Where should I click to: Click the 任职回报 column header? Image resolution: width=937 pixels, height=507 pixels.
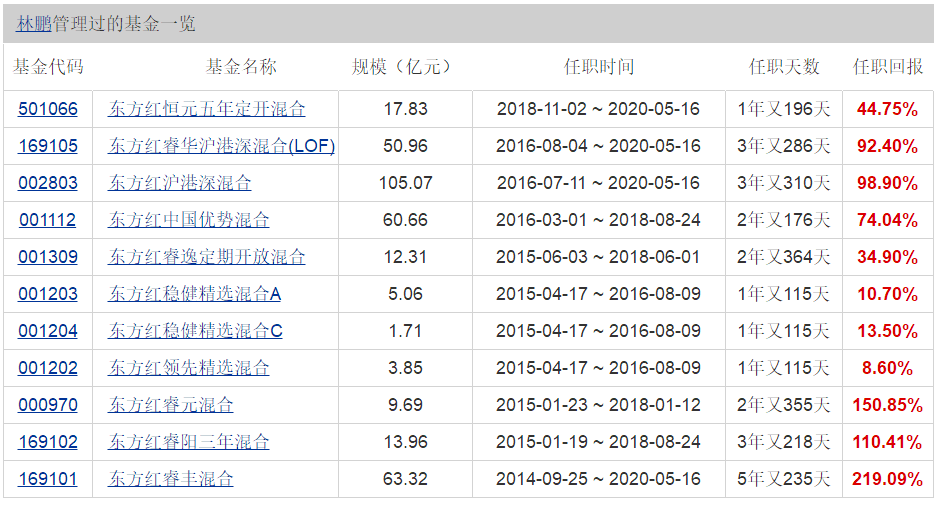(887, 67)
